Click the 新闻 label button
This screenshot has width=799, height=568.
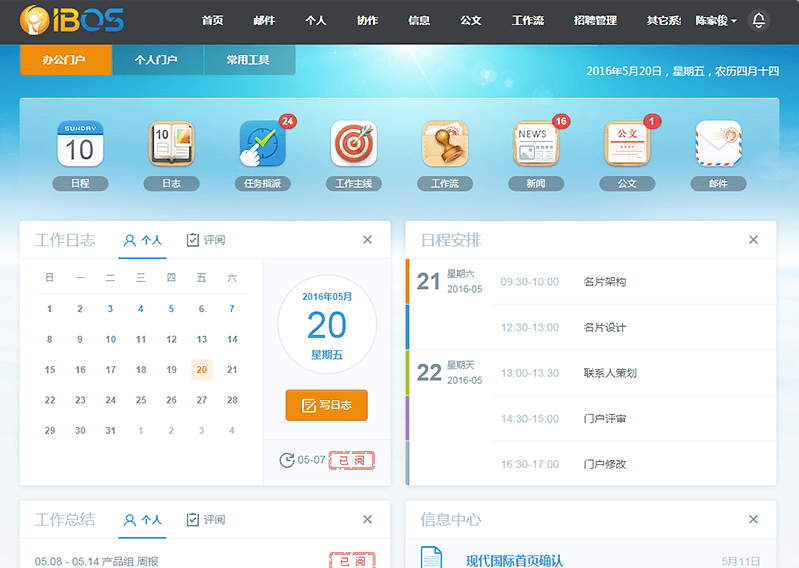tap(536, 183)
